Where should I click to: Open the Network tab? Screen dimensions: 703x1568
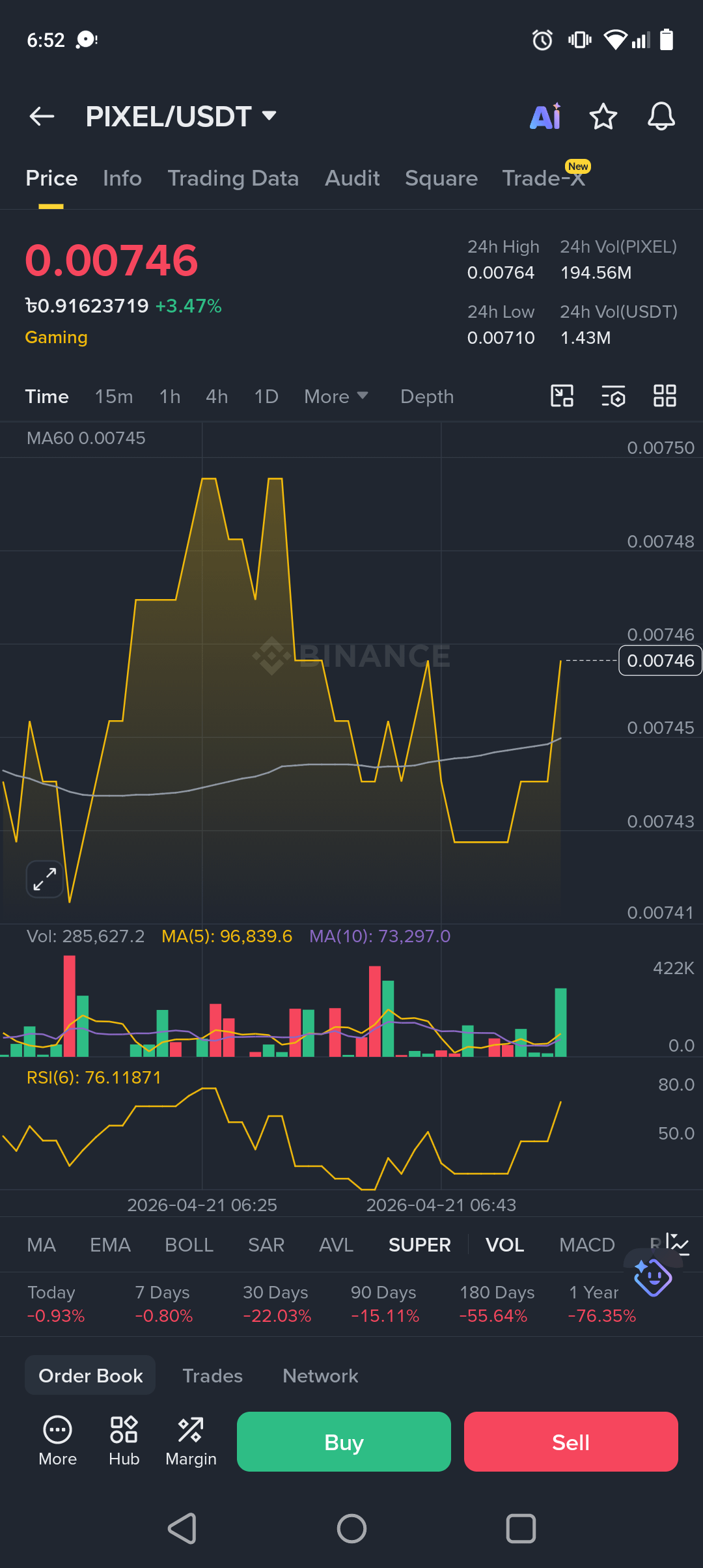coord(320,1375)
